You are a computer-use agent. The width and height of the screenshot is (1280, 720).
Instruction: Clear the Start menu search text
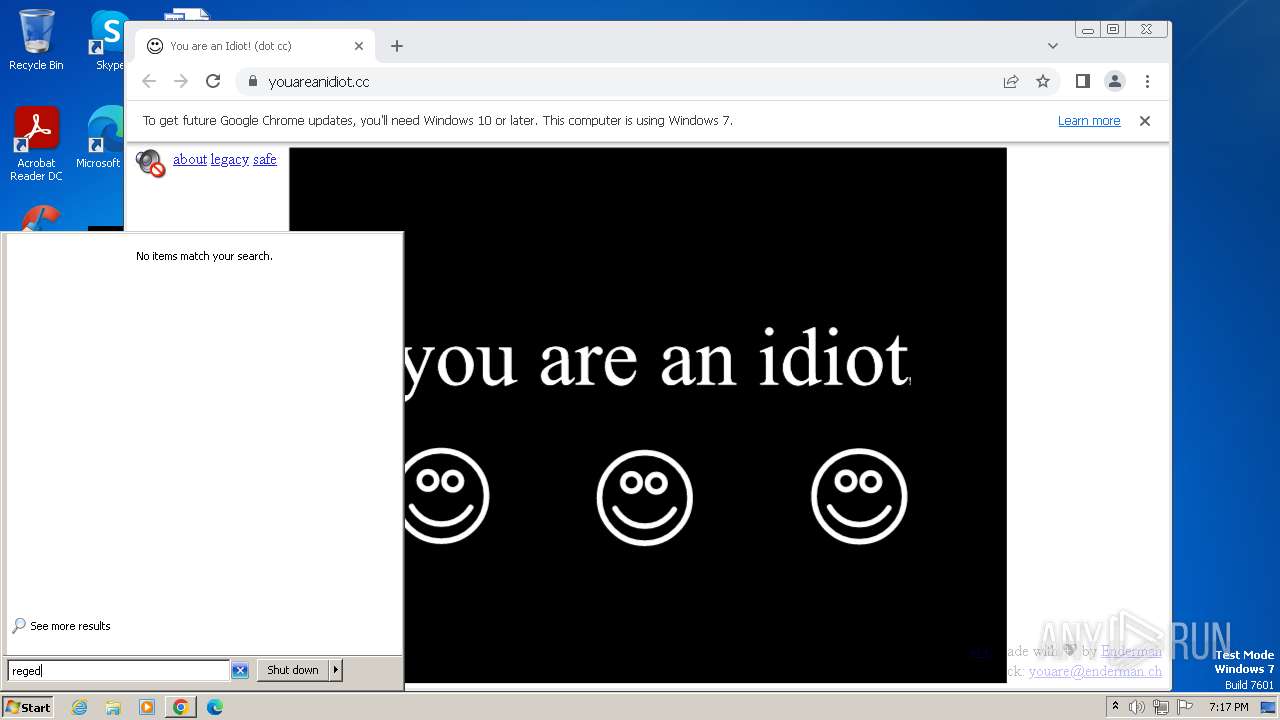tap(240, 671)
